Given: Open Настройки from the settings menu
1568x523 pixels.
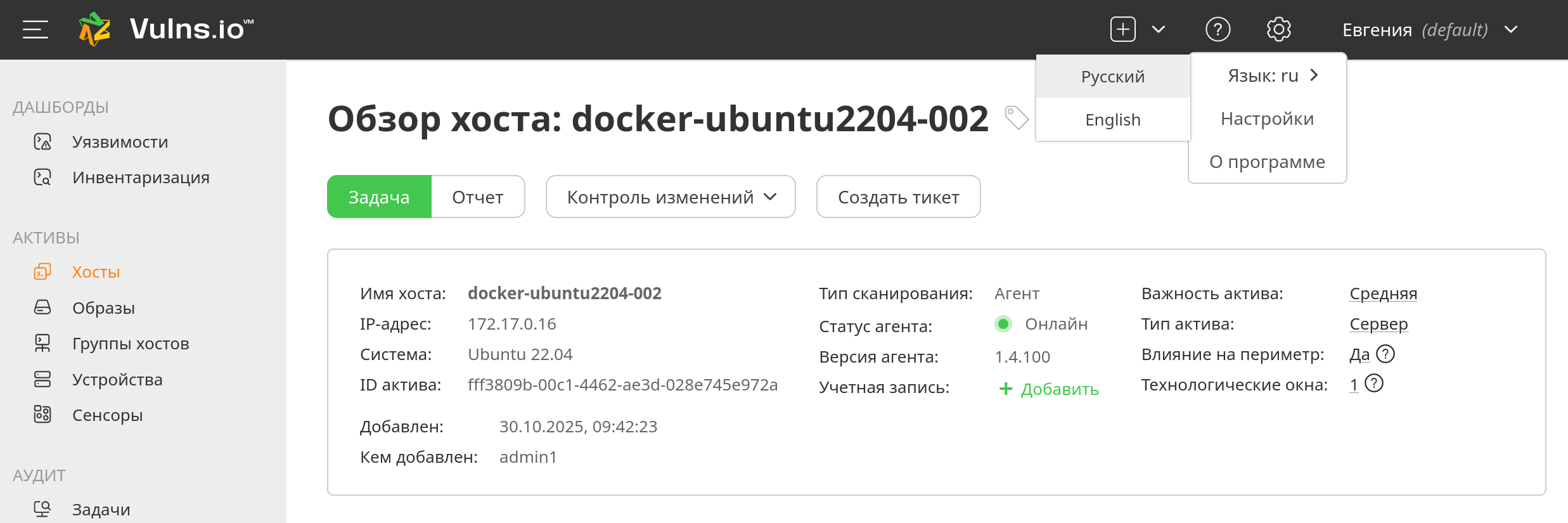Looking at the screenshot, I should pos(1267,119).
